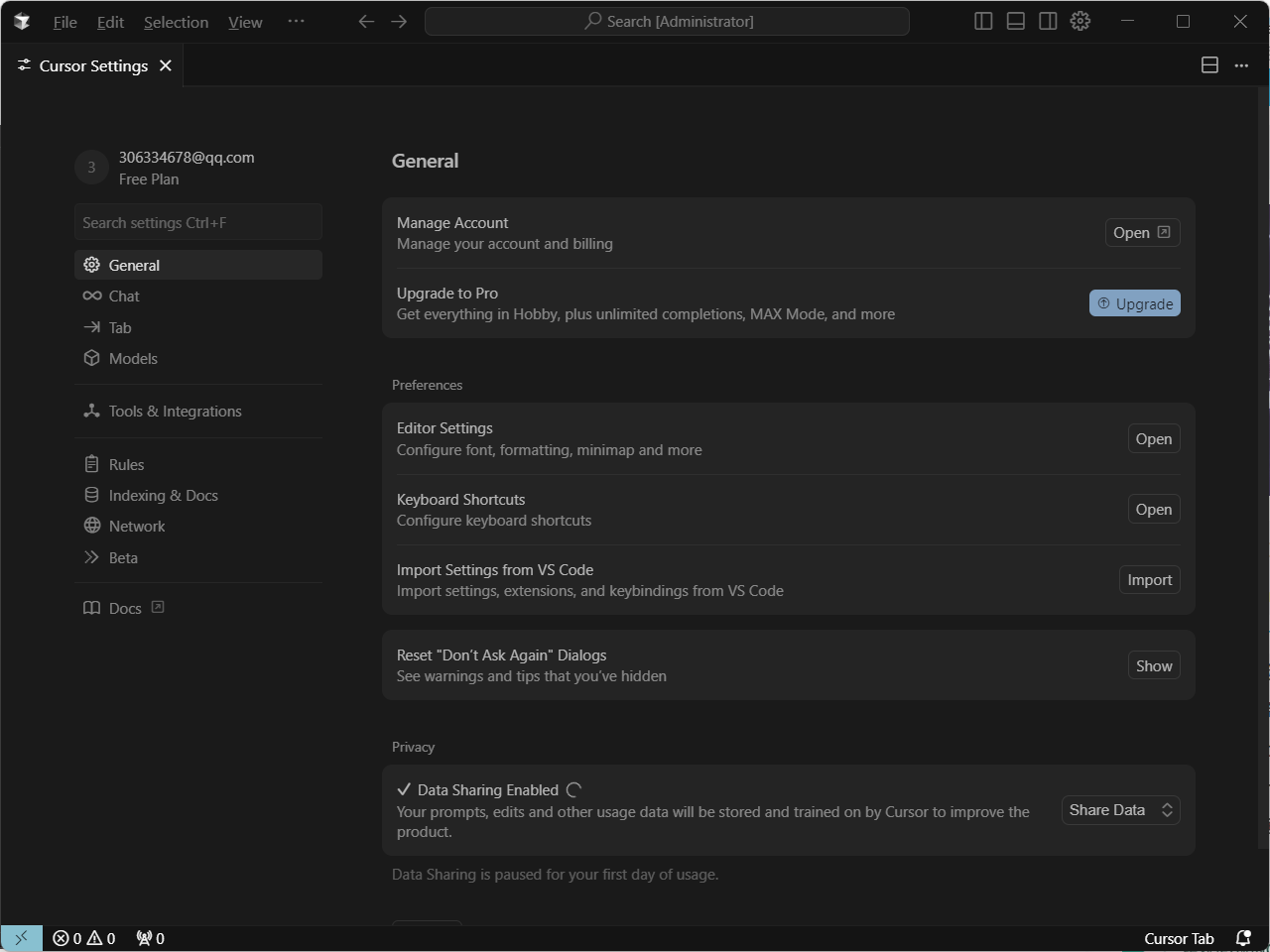Image resolution: width=1270 pixels, height=952 pixels.
Task: Expand the more menus ellipsis
Action: click(x=296, y=21)
